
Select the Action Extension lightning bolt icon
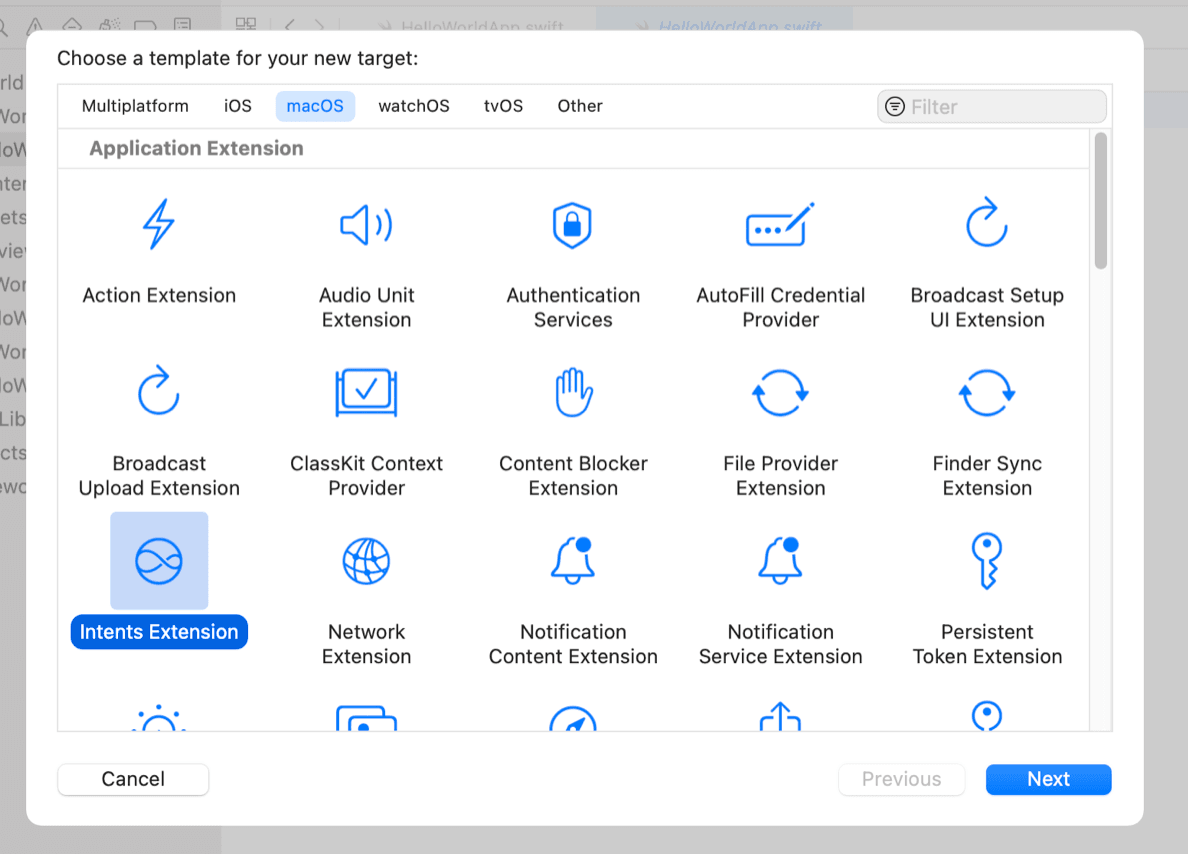[159, 224]
